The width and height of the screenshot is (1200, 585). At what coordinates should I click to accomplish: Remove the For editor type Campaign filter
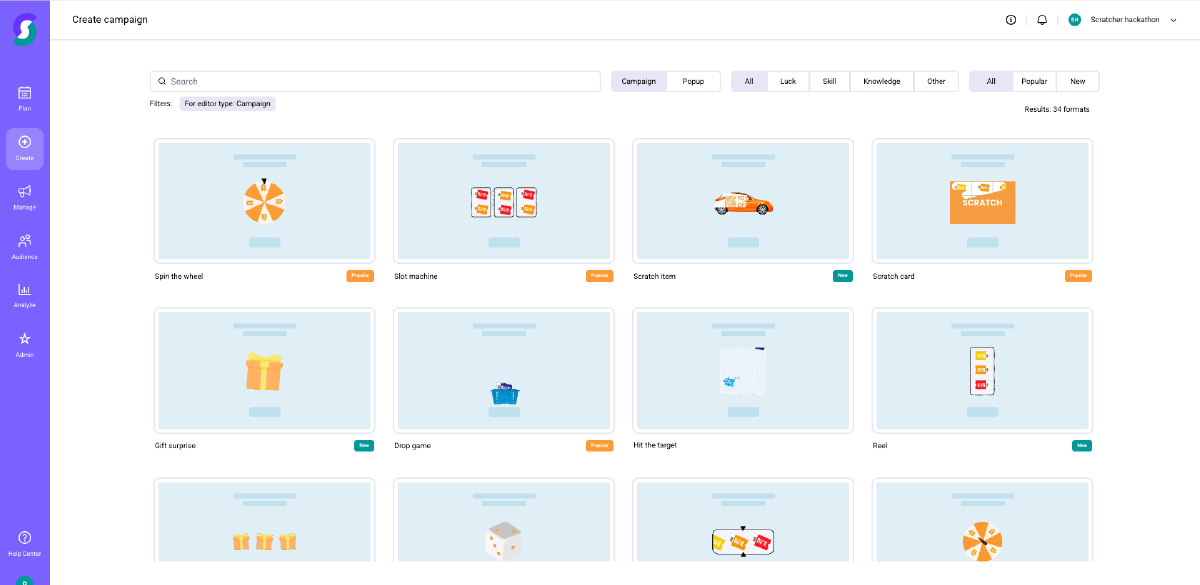(x=228, y=103)
